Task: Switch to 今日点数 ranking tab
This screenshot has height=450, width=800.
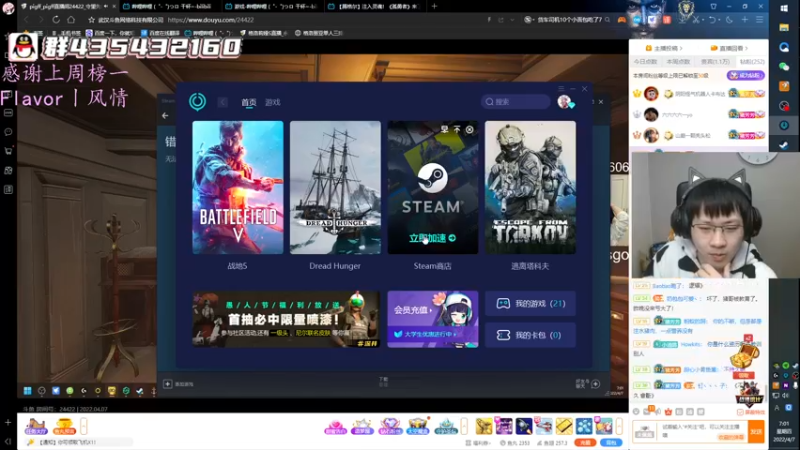Action: 645,61
